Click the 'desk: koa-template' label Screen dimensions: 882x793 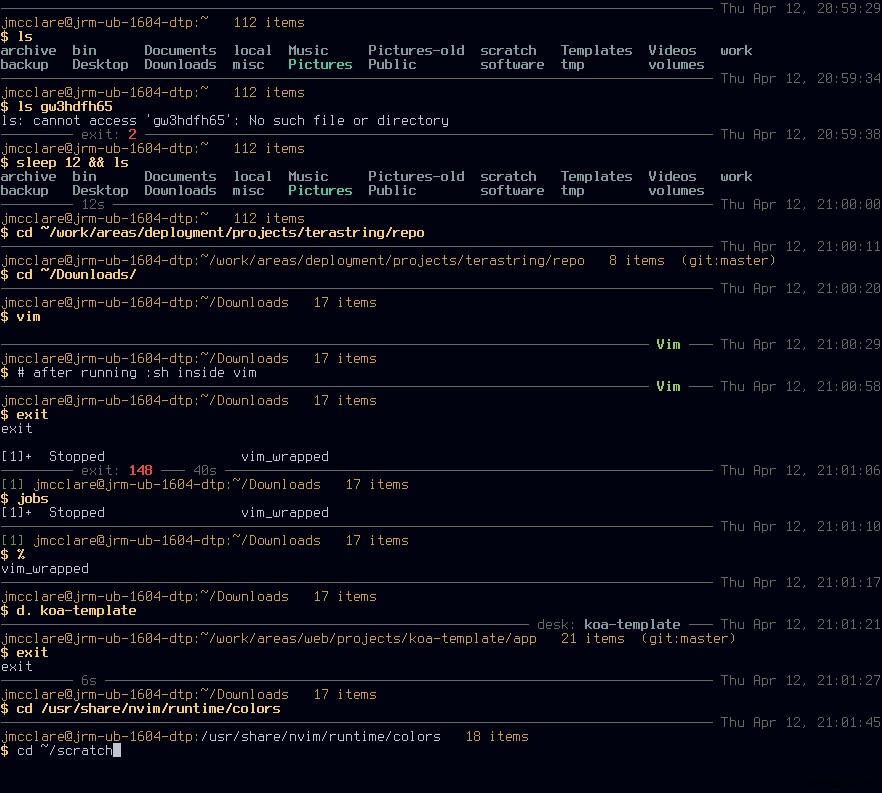click(609, 624)
